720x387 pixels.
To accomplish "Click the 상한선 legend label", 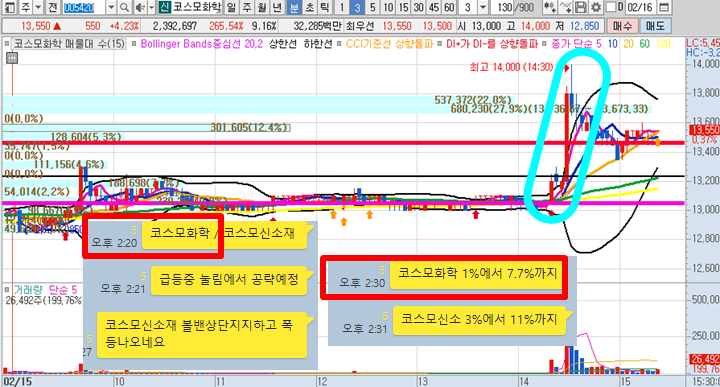I will coord(282,44).
